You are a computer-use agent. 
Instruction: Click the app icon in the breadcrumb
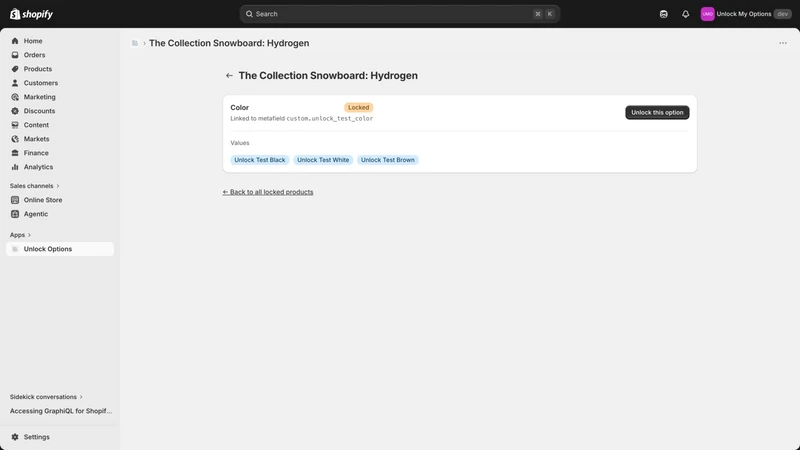coord(135,43)
